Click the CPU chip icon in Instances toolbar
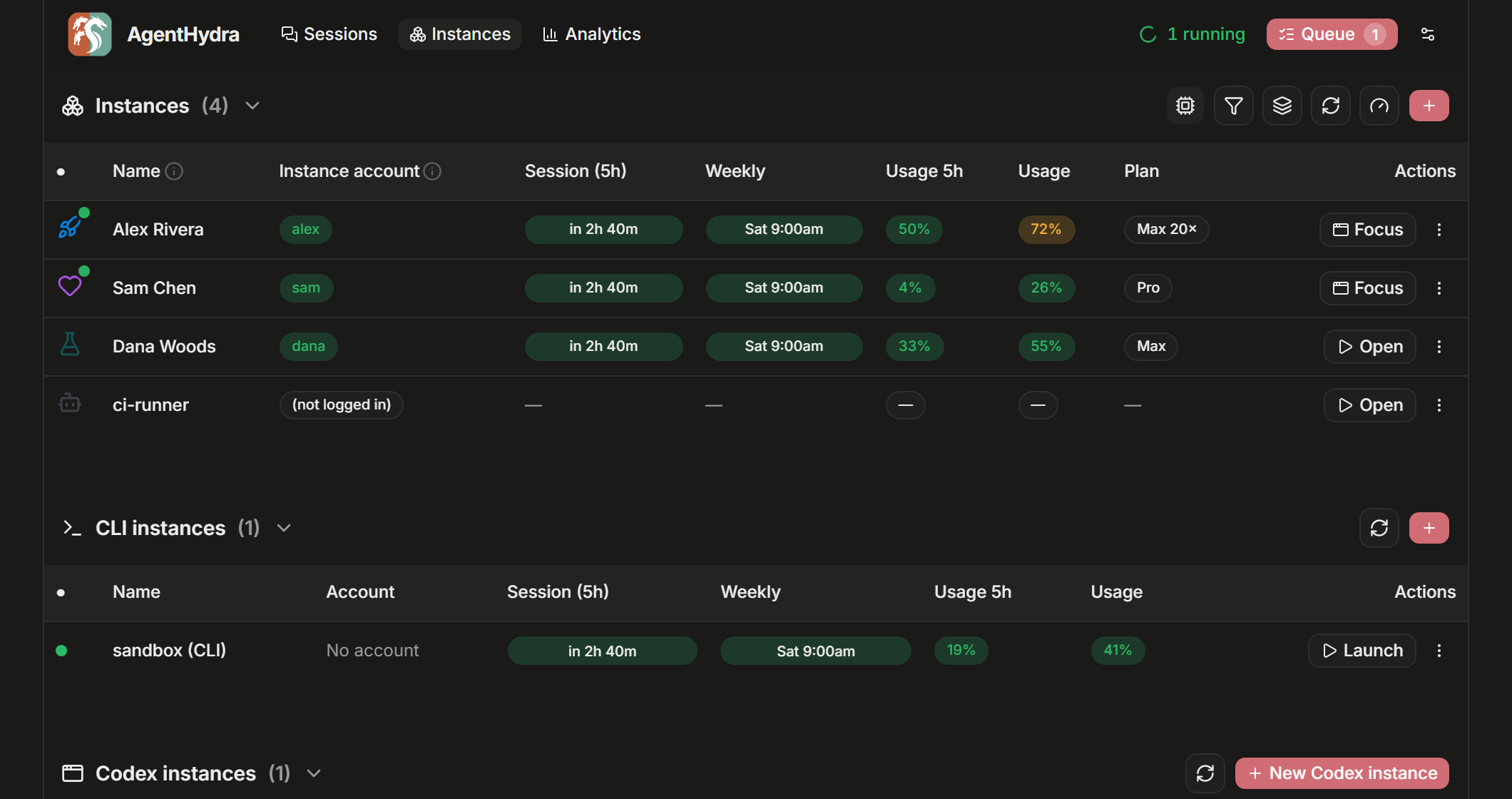Screen dimensions: 1512x799 click(x=1185, y=106)
